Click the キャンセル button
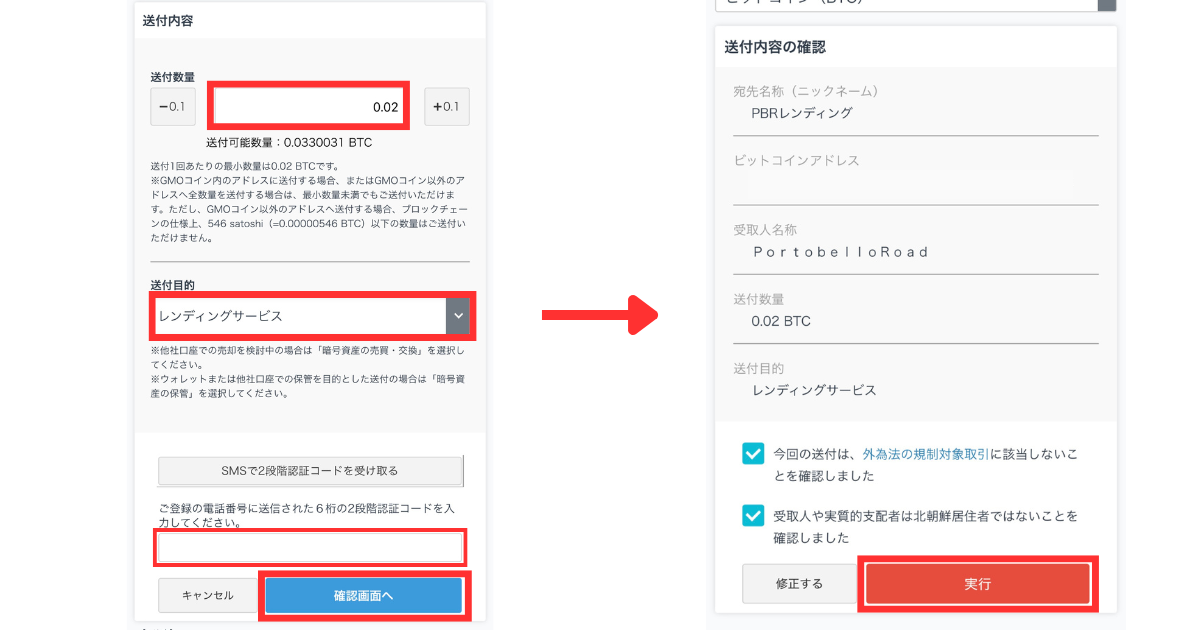Image resolution: width=1200 pixels, height=630 pixels. coord(208,595)
